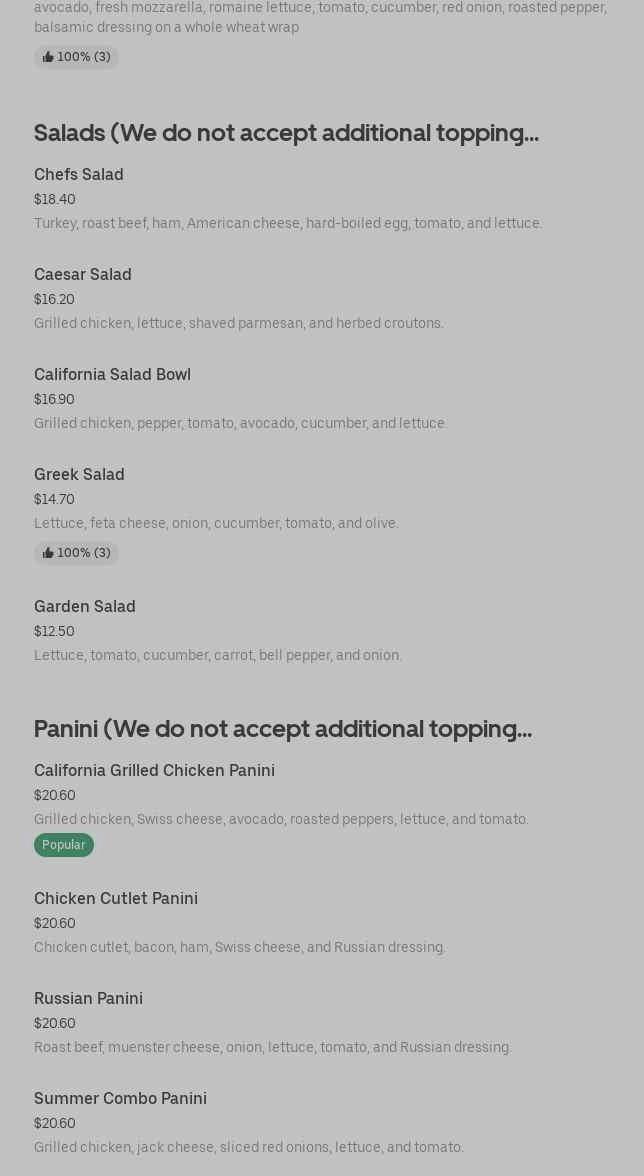Click the Popular badge
This screenshot has width=644, height=1176.
(64, 845)
